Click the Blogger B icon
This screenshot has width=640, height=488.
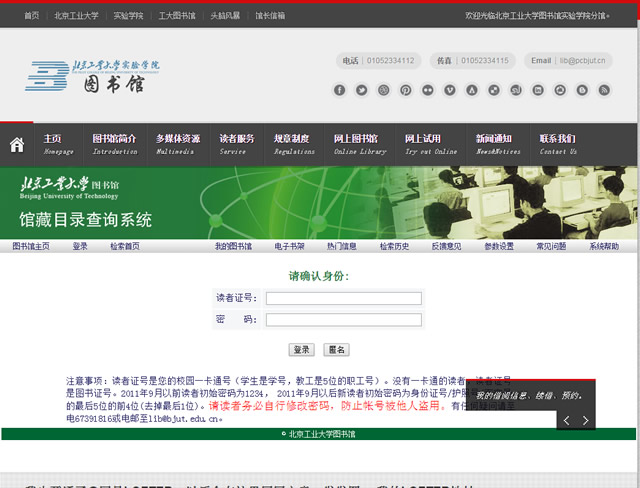[582, 90]
